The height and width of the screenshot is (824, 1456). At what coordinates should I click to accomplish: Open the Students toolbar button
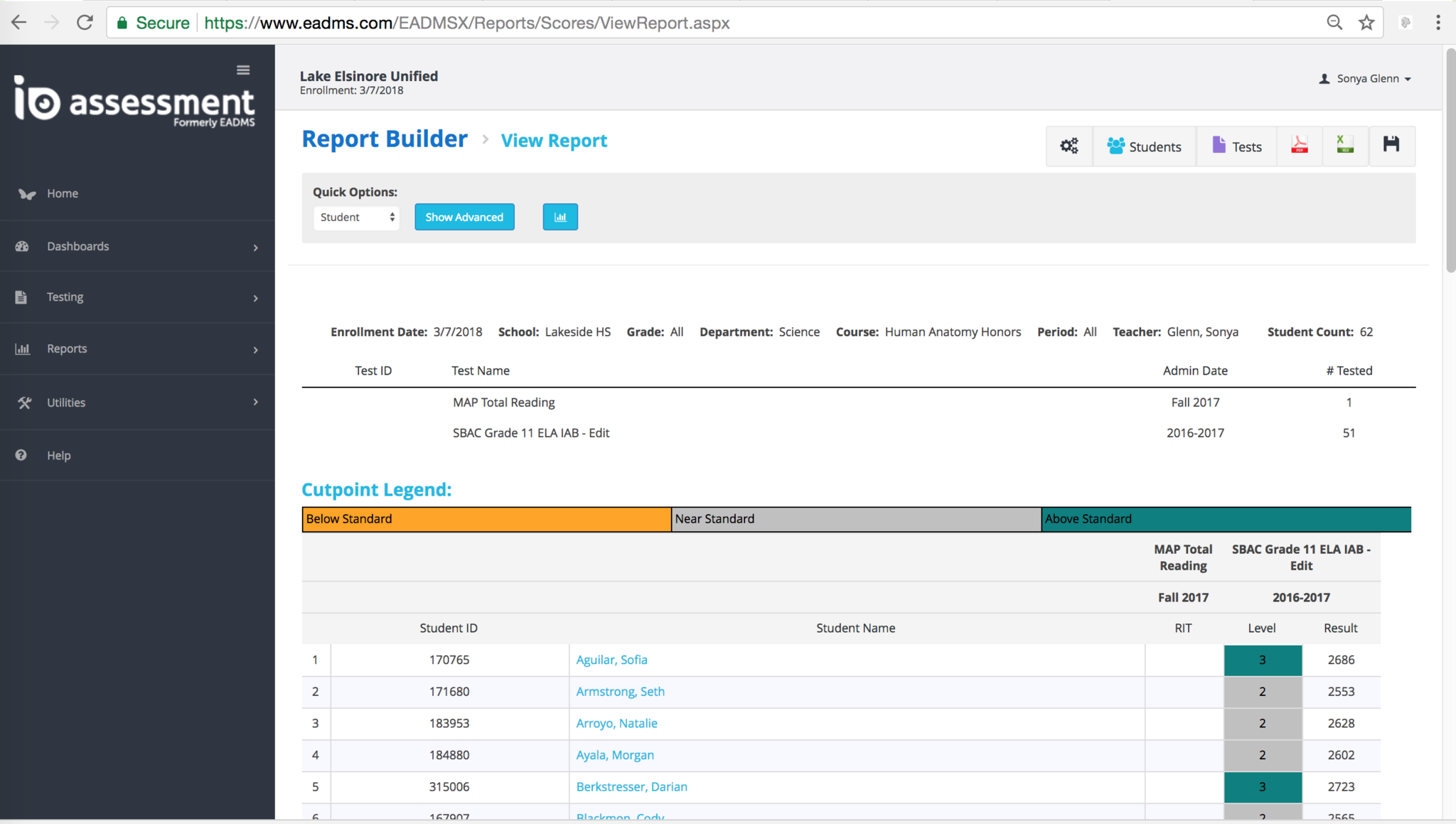coord(1144,146)
